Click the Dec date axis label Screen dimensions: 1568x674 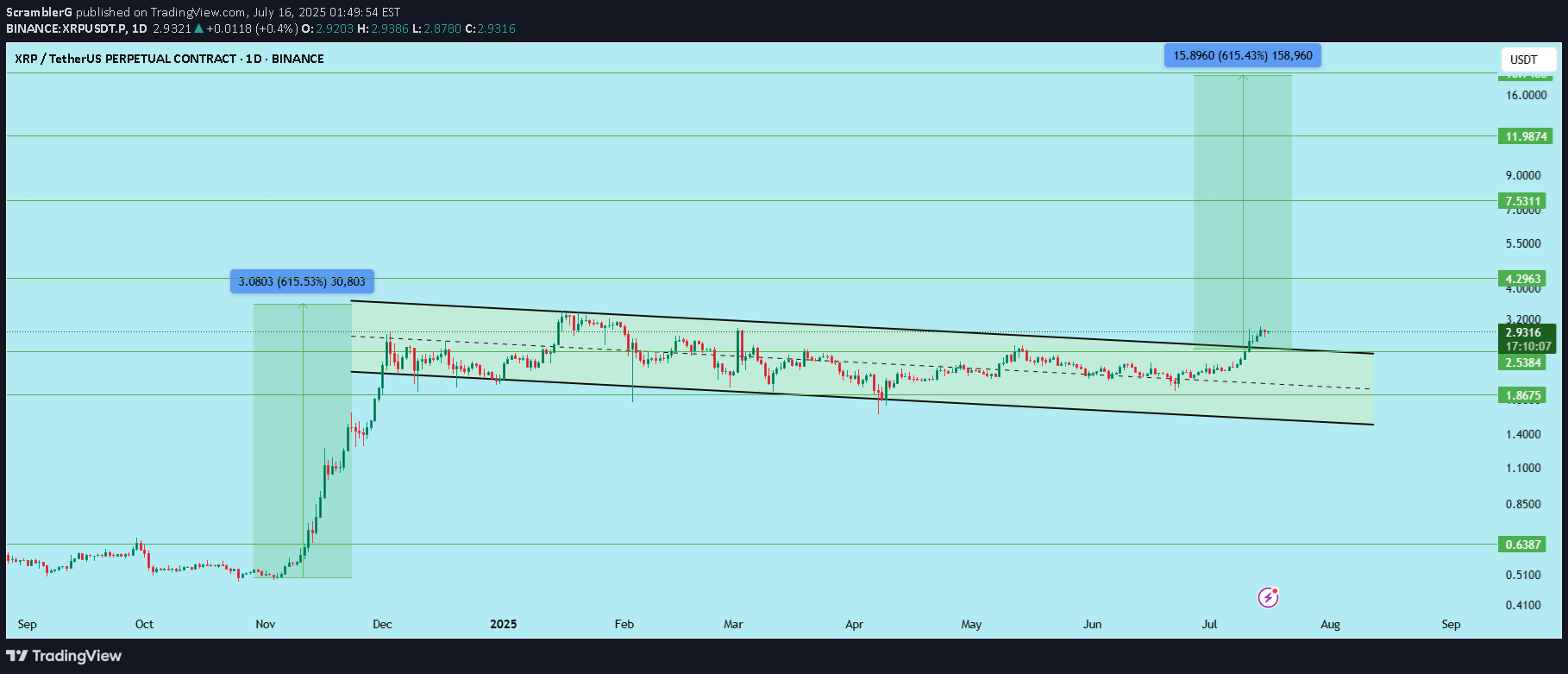382,624
